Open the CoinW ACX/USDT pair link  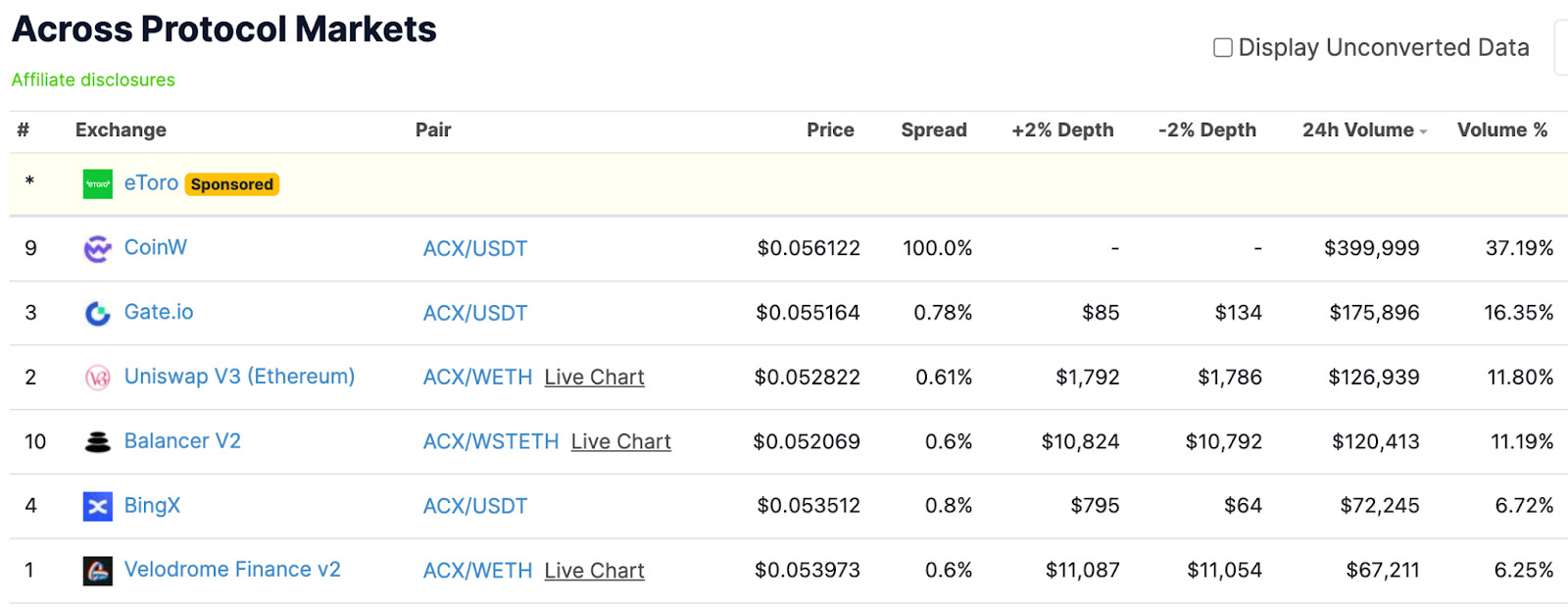475,249
